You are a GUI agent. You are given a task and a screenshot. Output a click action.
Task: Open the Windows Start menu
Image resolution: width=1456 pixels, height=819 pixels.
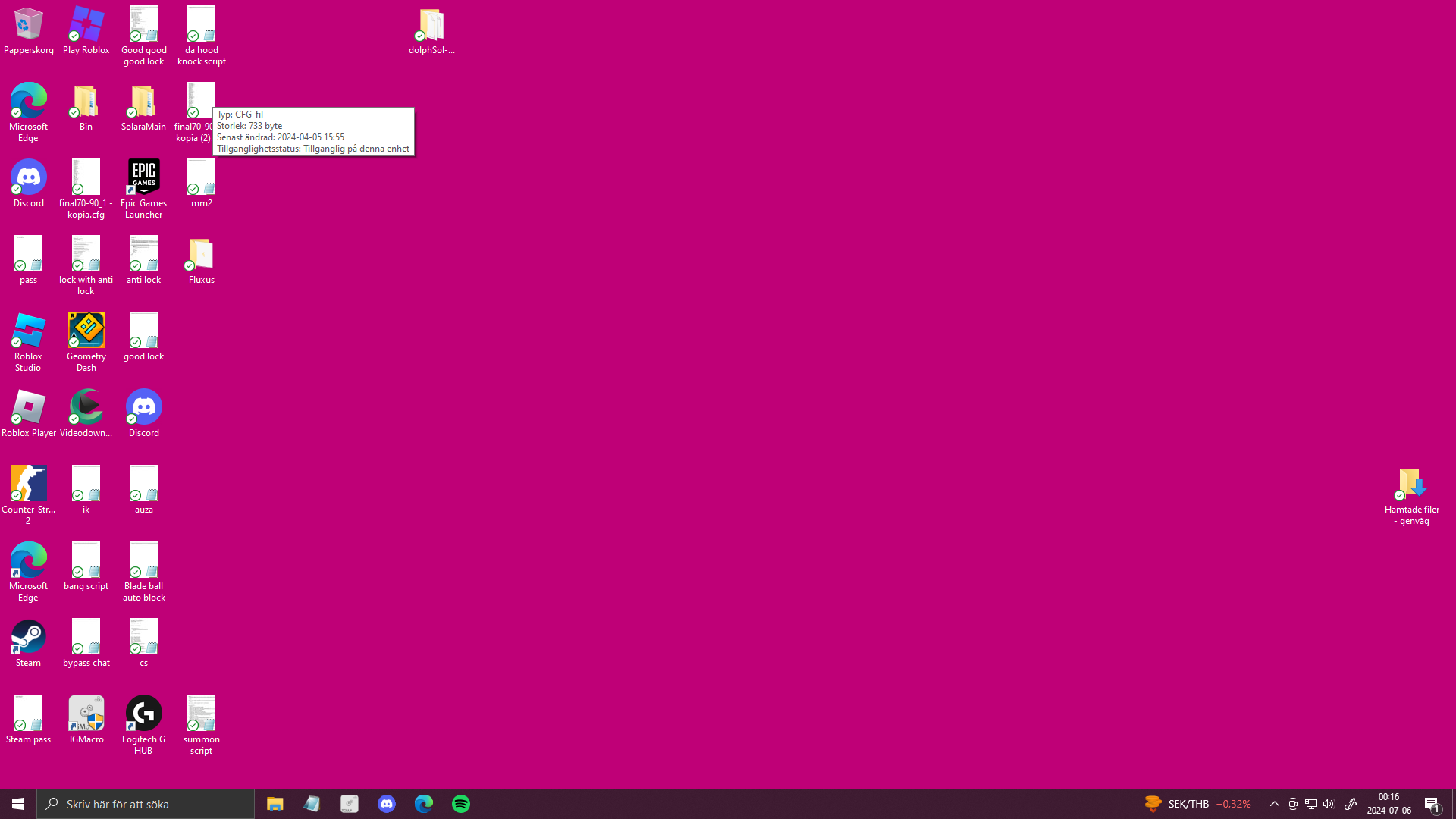18,804
